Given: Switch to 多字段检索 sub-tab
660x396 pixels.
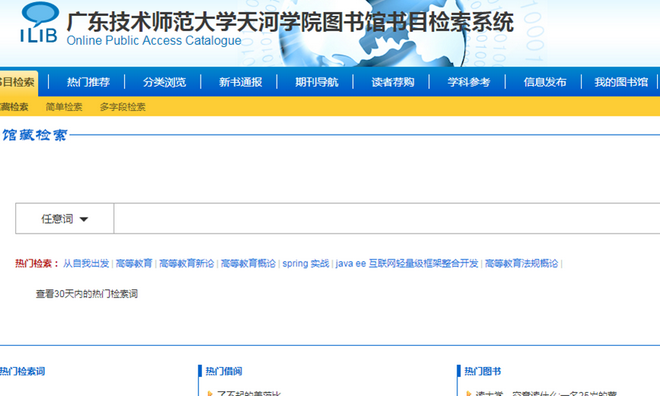Looking at the screenshot, I should 122,107.
